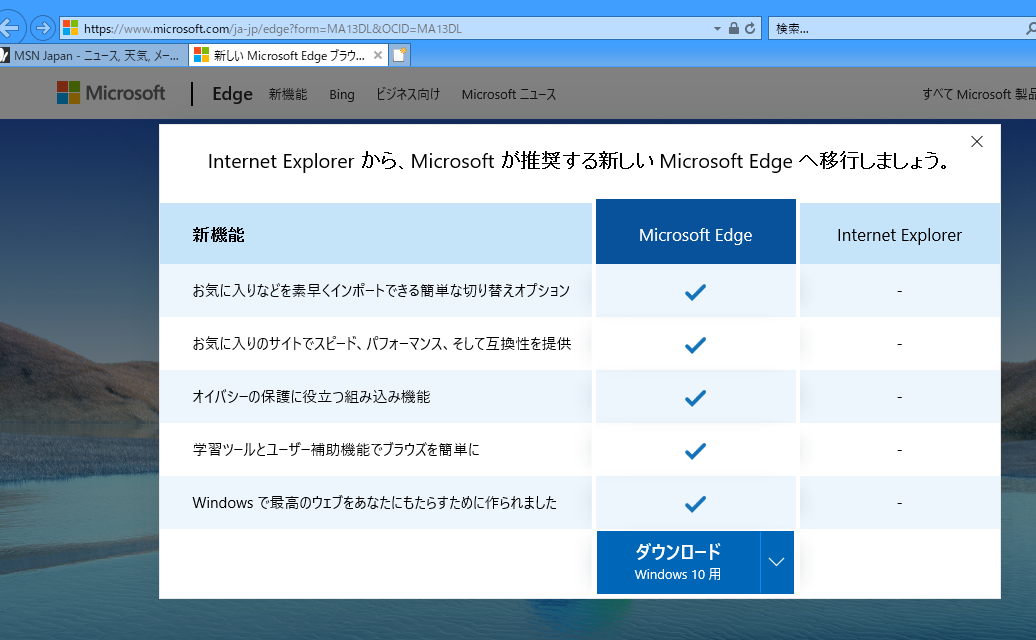Open the Microsoft ニュース nav item
The width and height of the screenshot is (1036, 640).
pyautogui.click(x=508, y=94)
